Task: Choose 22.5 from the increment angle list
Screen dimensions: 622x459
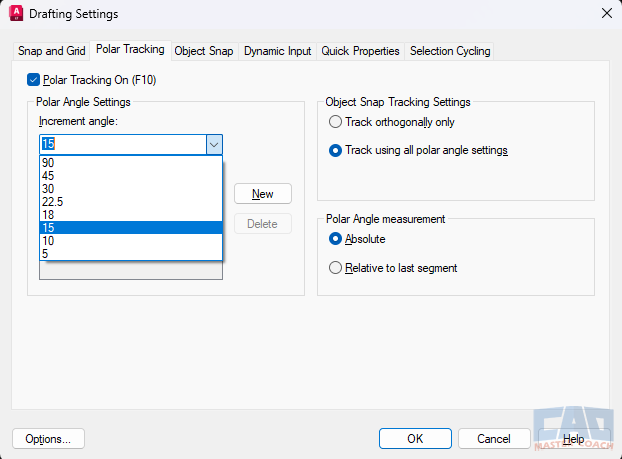Action: (131, 202)
